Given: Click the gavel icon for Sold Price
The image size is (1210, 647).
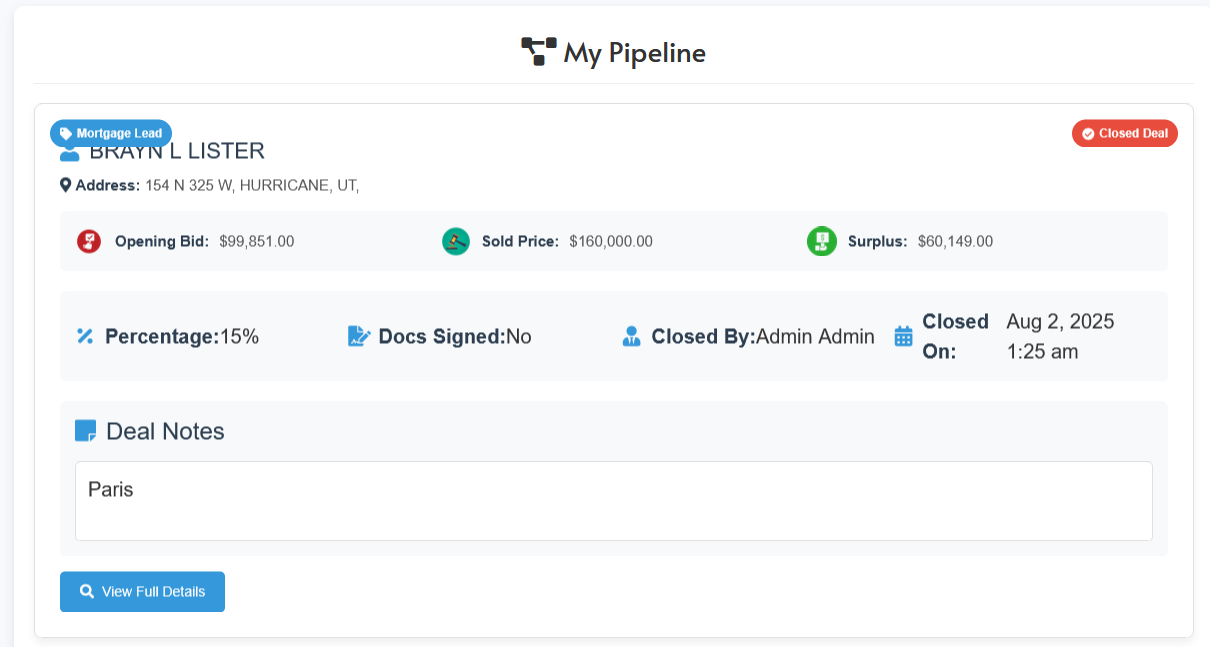Looking at the screenshot, I should pos(456,241).
